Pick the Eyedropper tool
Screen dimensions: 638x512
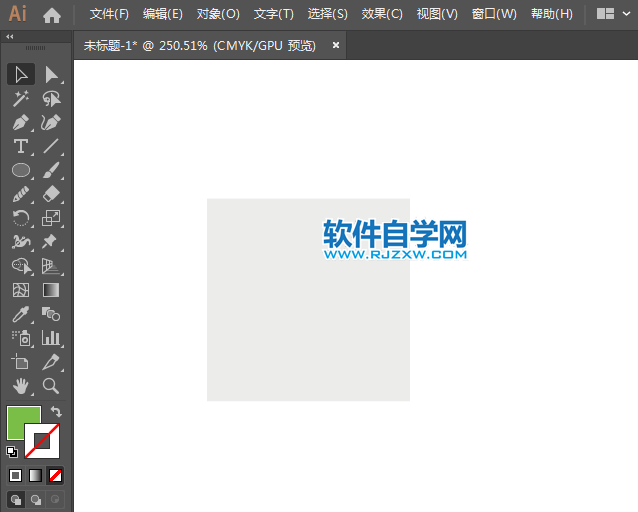(21, 314)
